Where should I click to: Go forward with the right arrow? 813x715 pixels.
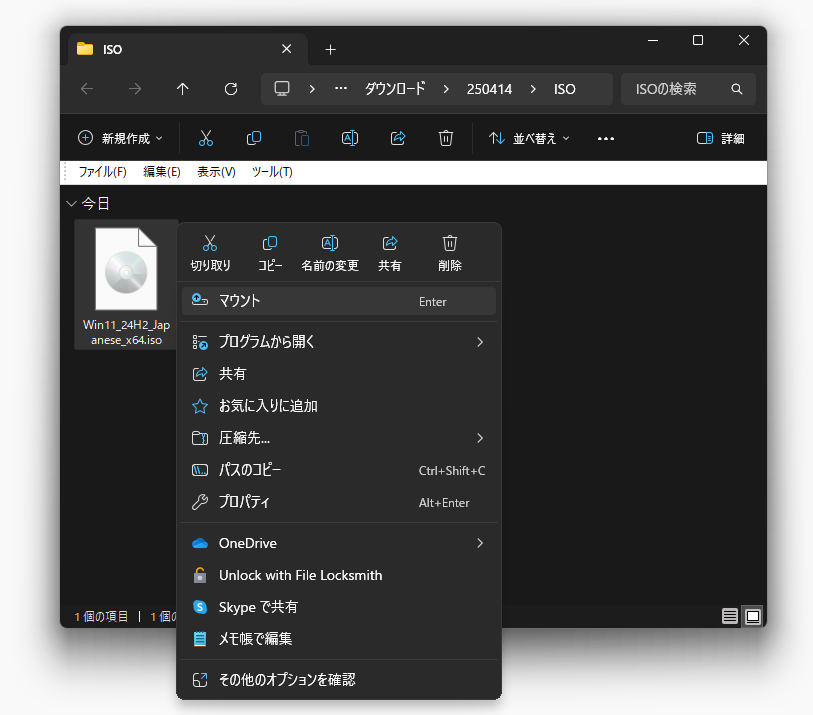pos(135,89)
